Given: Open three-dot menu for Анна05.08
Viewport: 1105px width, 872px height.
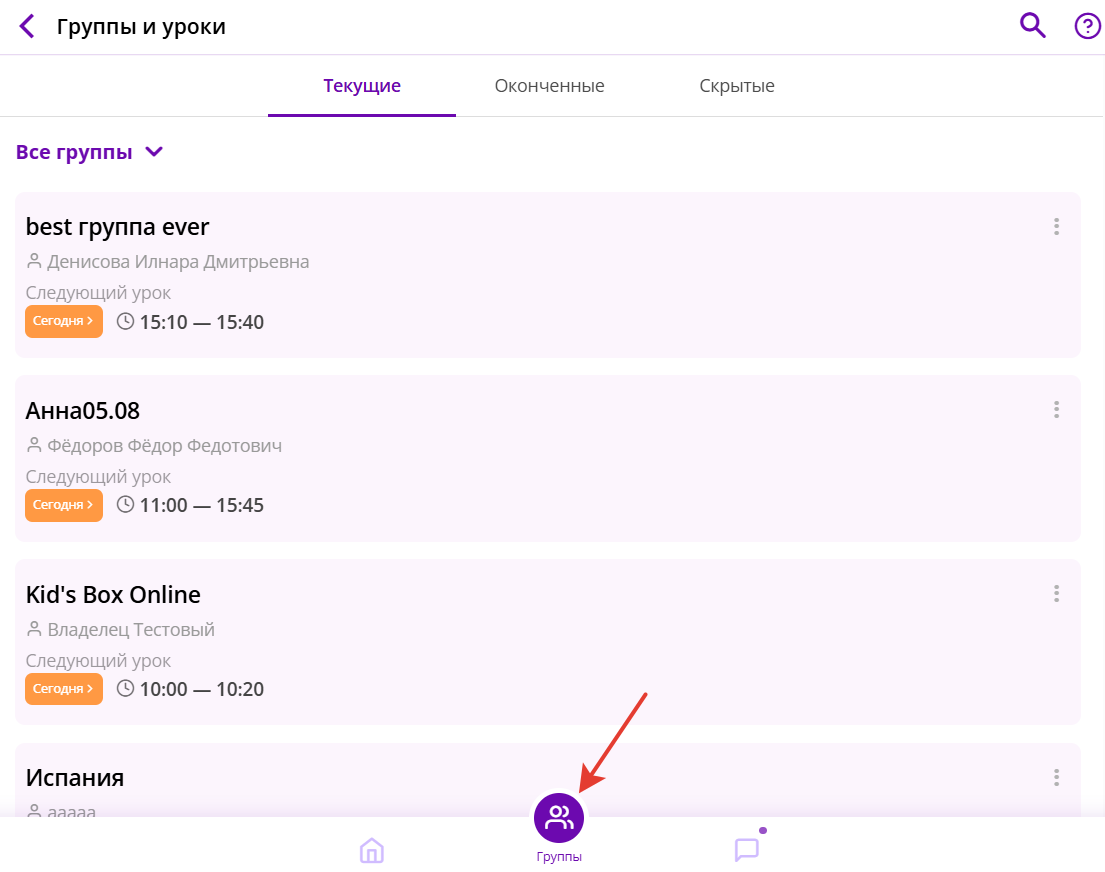Looking at the screenshot, I should pyautogui.click(x=1056, y=410).
